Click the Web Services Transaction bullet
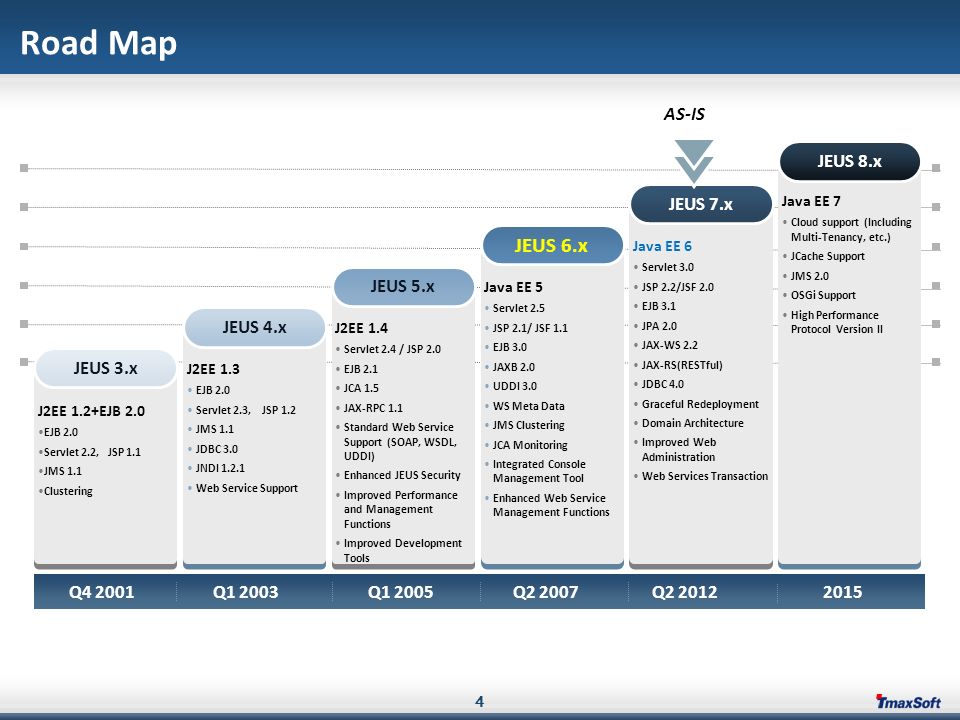 click(702, 476)
